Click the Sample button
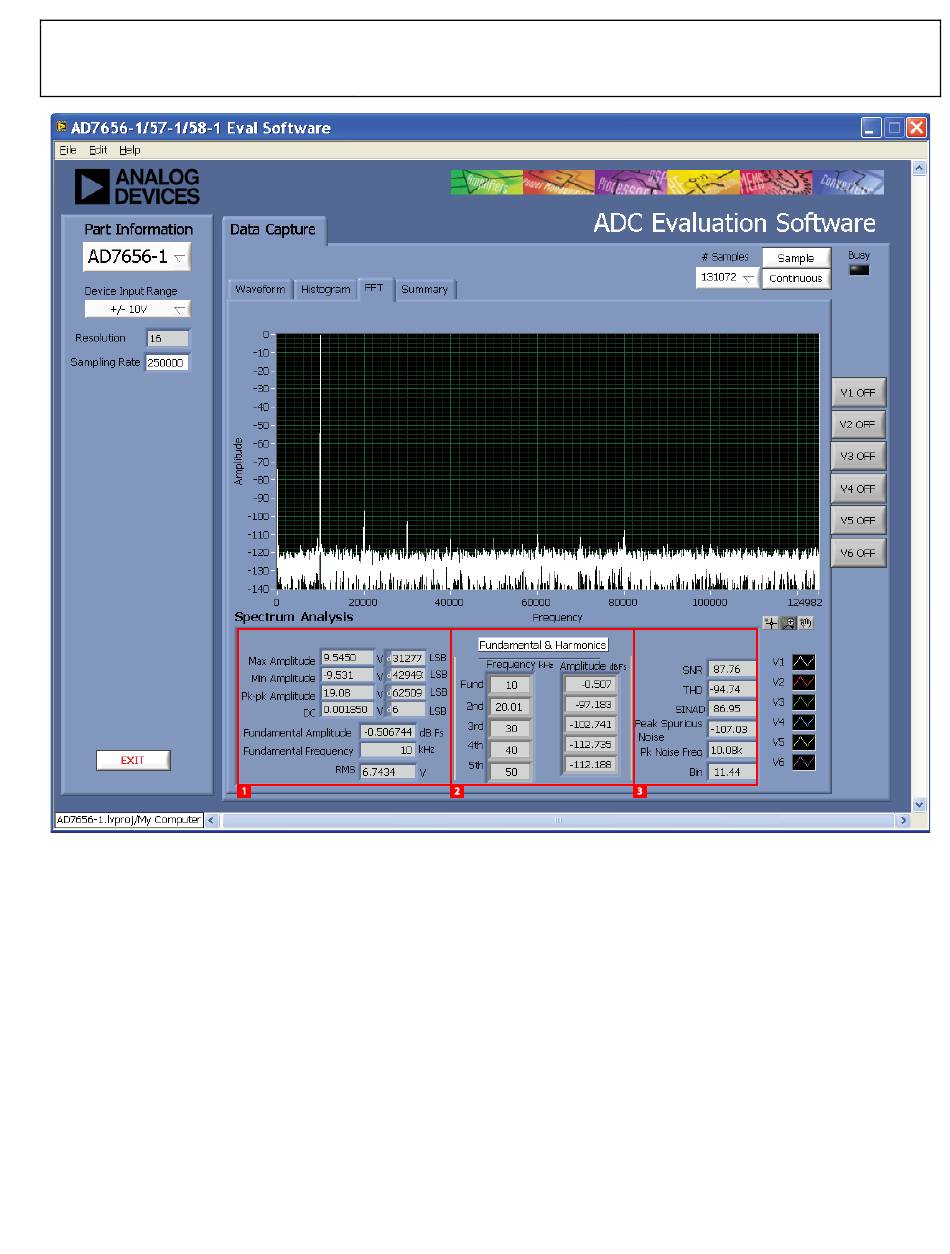Image resolution: width=950 pixels, height=1254 pixels. [x=796, y=258]
